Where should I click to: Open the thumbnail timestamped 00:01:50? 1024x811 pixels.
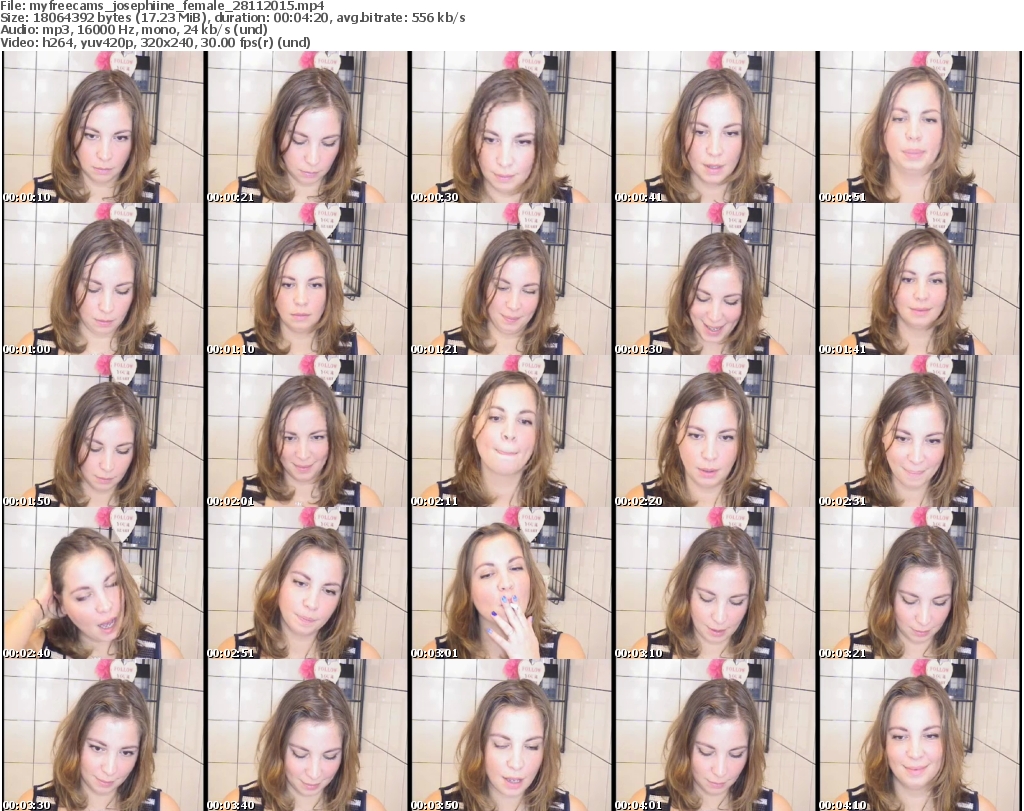(x=103, y=431)
